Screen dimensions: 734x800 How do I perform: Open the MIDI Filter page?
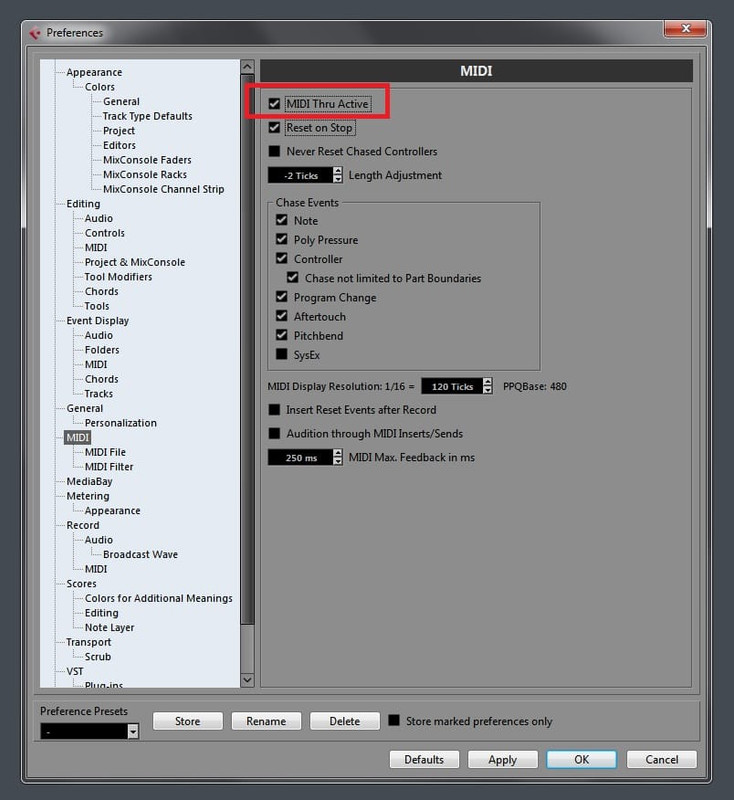click(109, 466)
